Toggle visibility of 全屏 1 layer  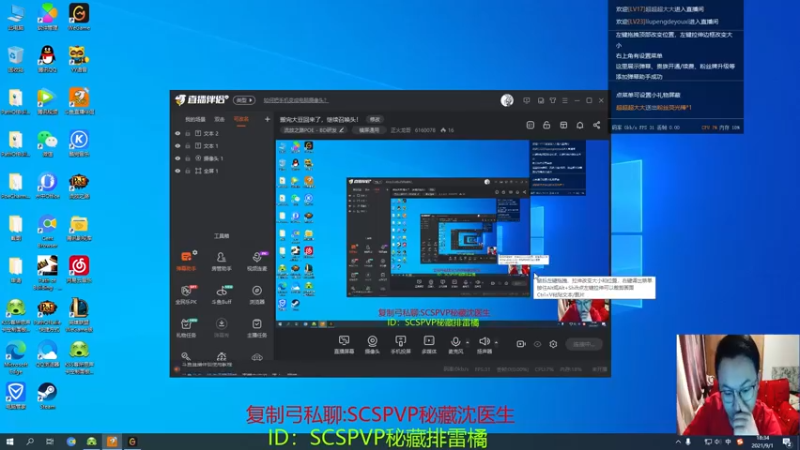(x=178, y=171)
